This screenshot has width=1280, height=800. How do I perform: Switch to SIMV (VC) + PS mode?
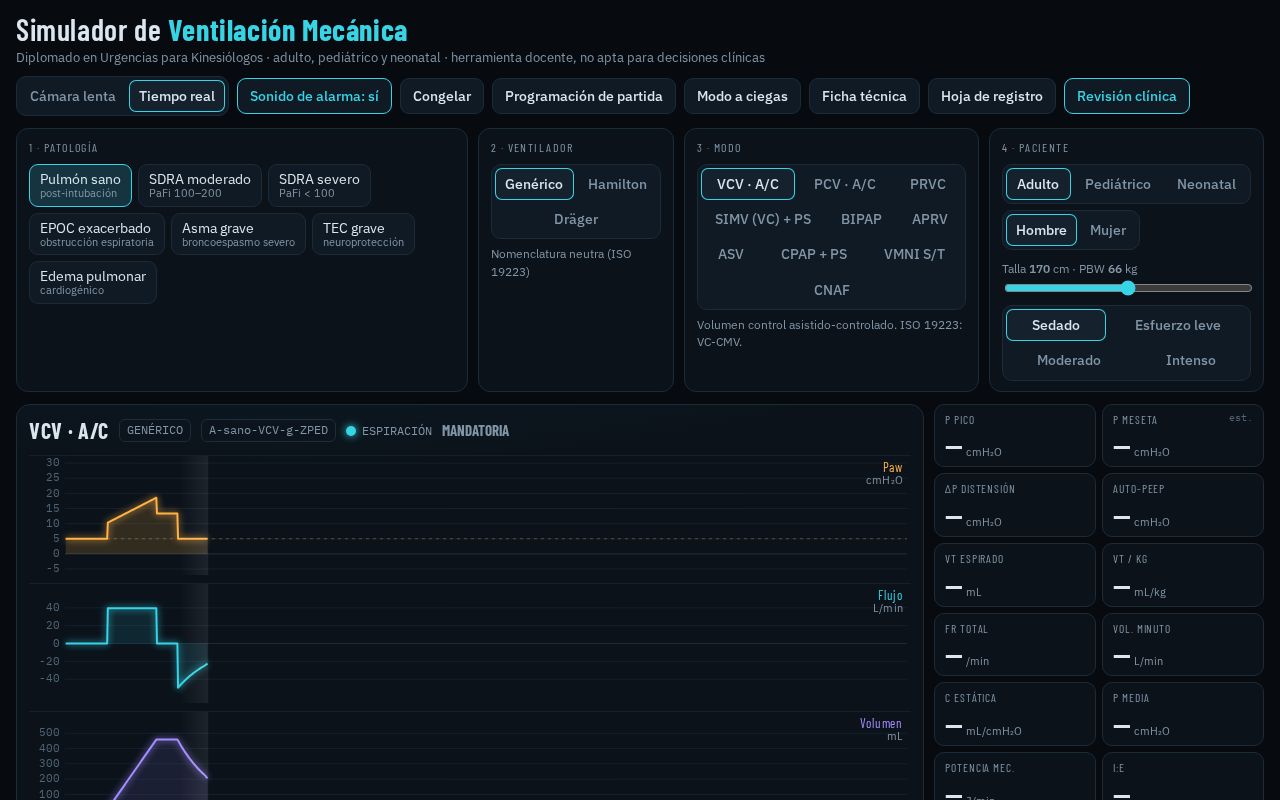763,219
